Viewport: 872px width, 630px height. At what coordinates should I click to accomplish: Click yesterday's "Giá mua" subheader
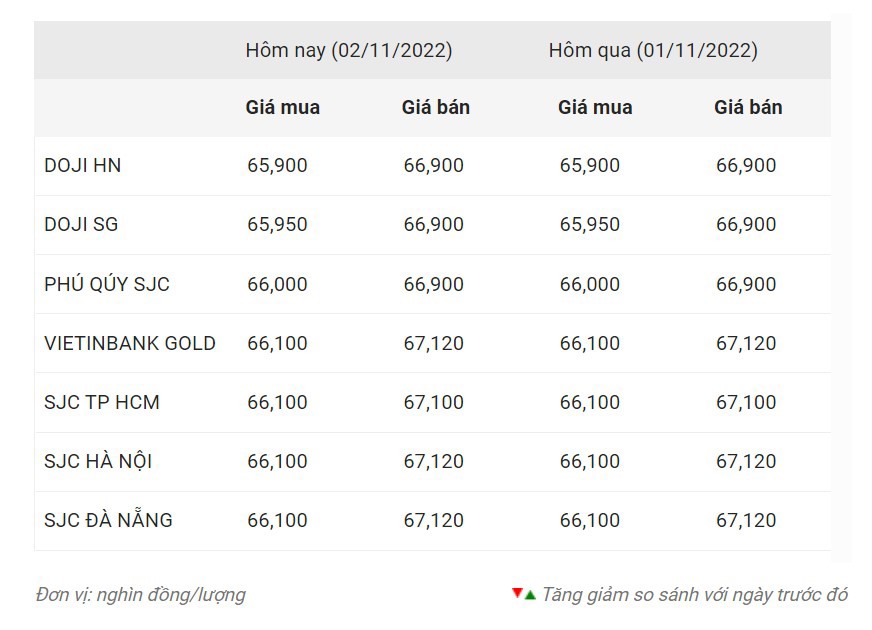(595, 107)
